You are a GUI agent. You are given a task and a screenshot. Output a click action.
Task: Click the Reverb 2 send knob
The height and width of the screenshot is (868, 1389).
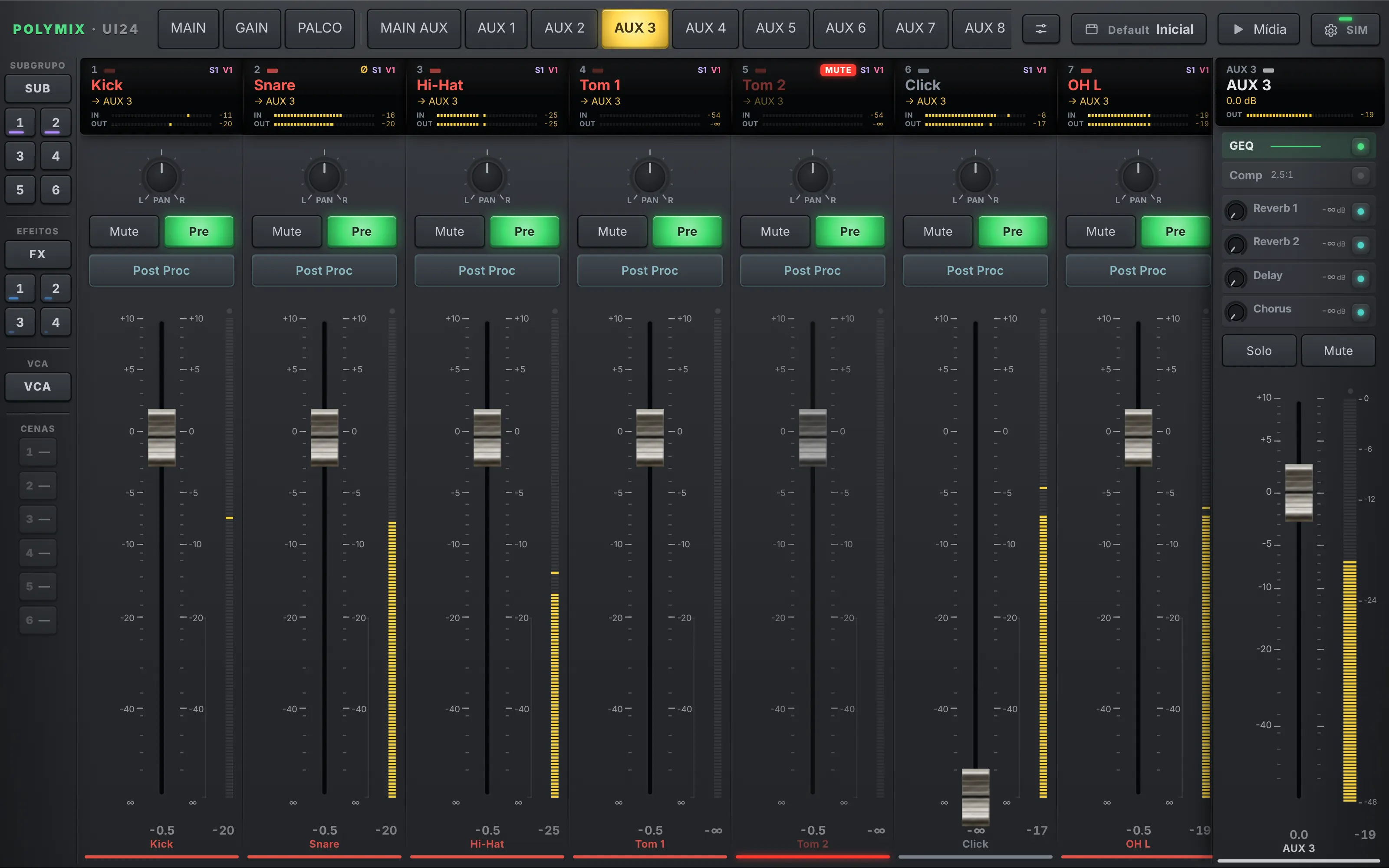(x=1236, y=244)
